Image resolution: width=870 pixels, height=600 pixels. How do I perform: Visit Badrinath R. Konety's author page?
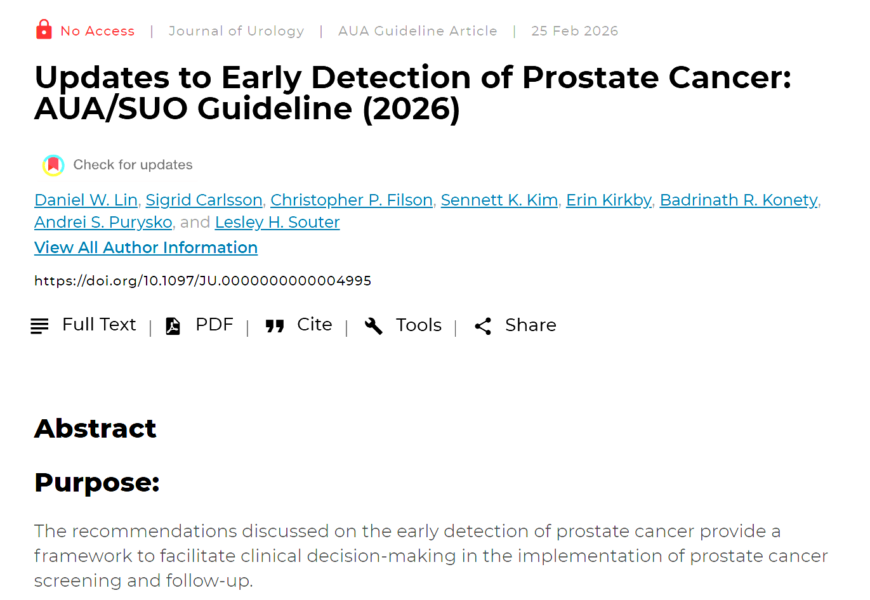(738, 200)
